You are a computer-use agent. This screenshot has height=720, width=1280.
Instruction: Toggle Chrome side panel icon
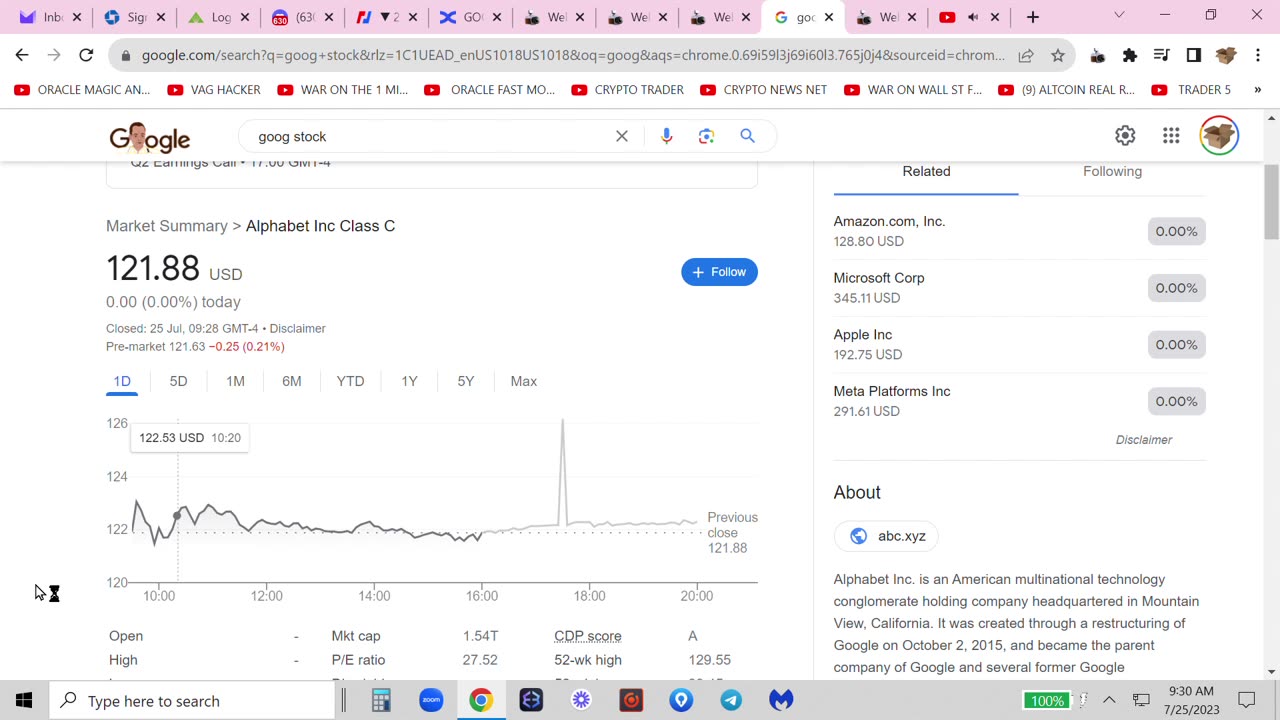[x=1194, y=55]
